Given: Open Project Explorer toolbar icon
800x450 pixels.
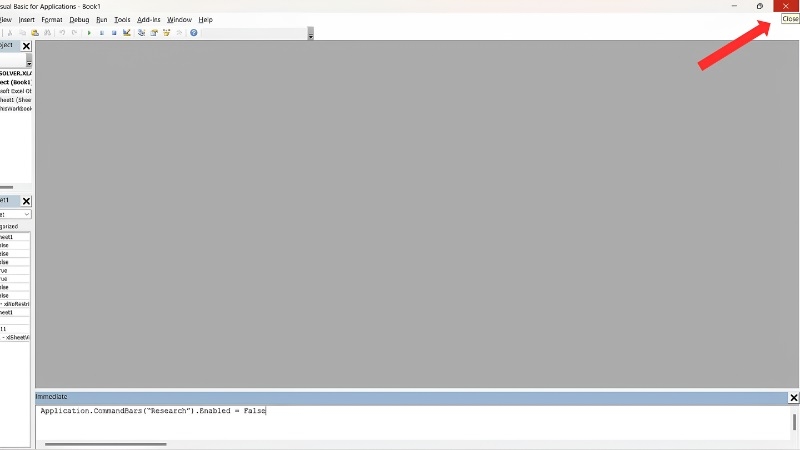Looking at the screenshot, I should [x=141, y=33].
